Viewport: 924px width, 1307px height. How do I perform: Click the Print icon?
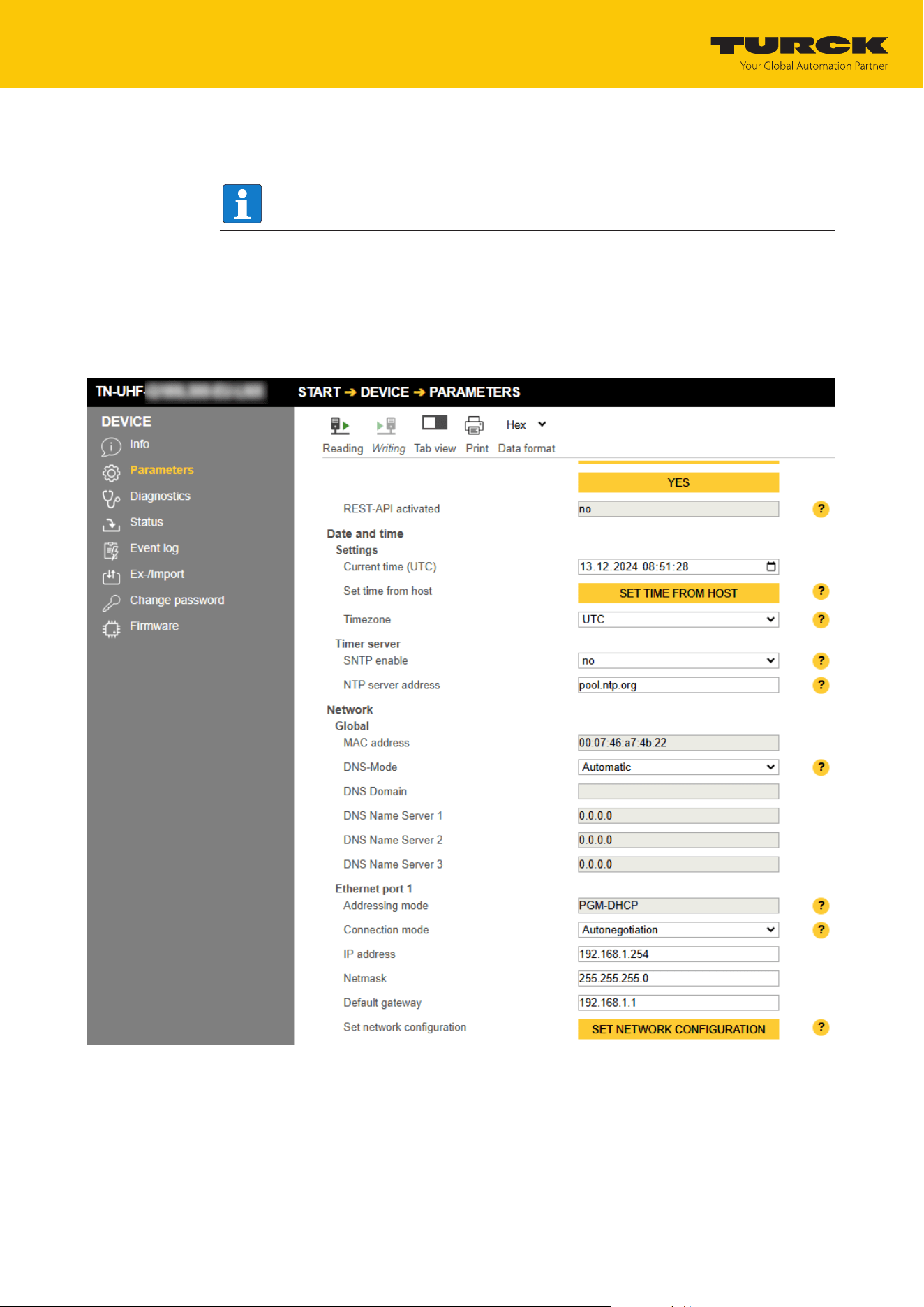[475, 425]
